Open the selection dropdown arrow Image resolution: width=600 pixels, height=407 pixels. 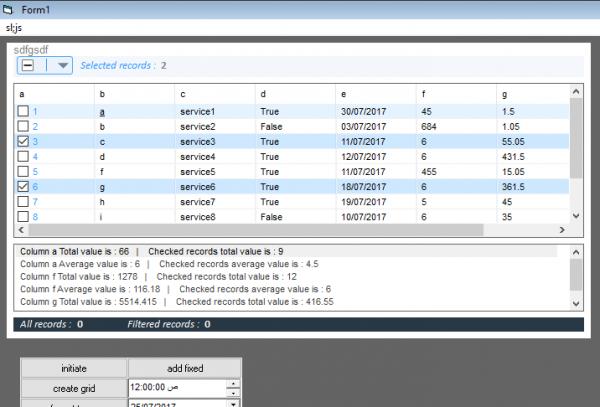[x=63, y=66]
